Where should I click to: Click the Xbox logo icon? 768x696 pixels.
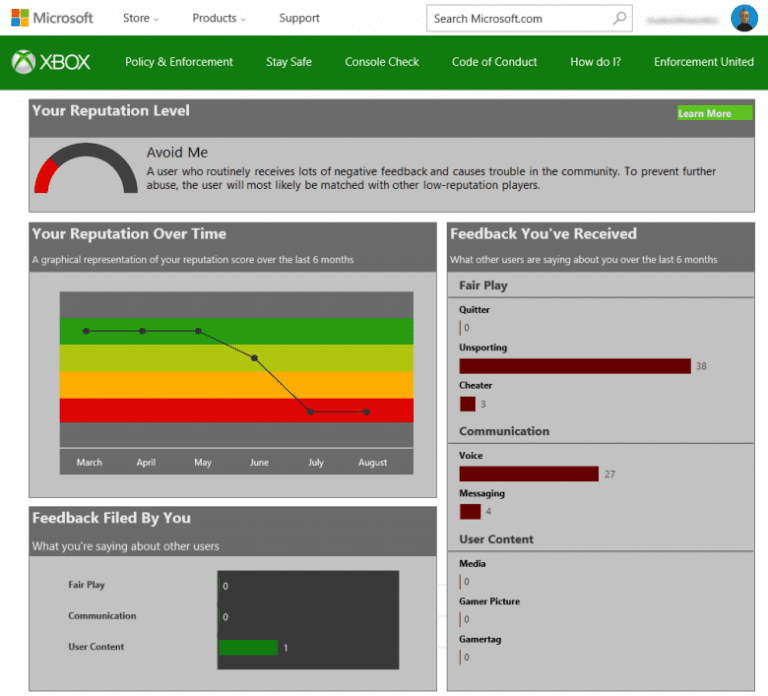tap(25, 62)
